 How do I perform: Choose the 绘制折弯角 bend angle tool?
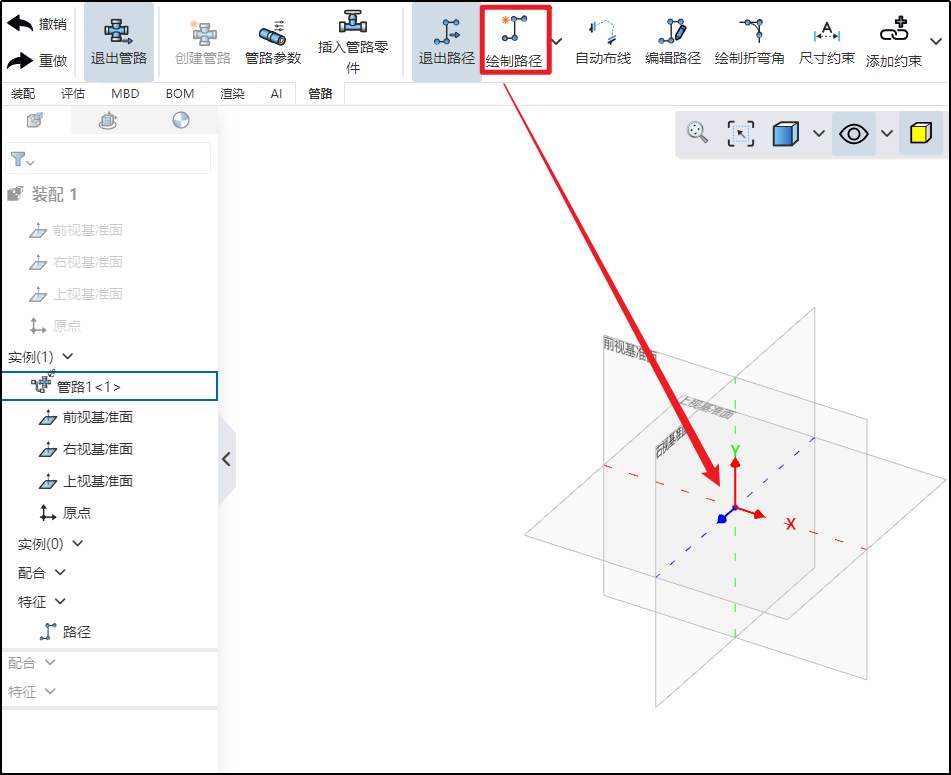pos(749,41)
